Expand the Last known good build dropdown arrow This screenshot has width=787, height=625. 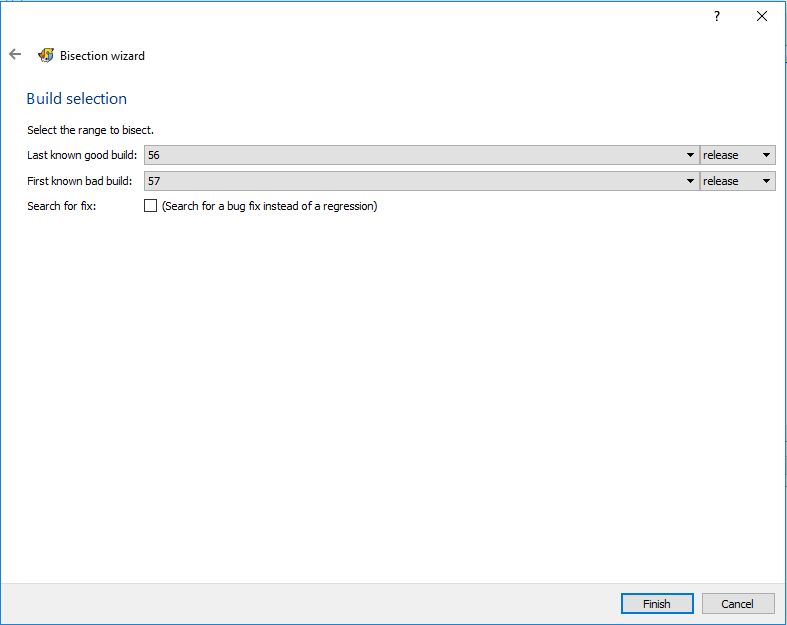(690, 155)
